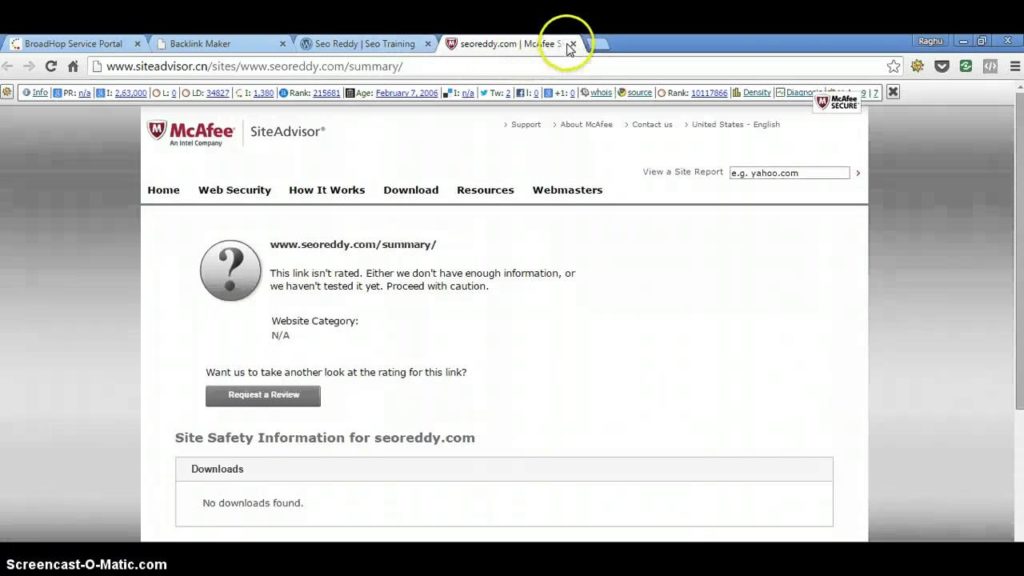Close the Seo Reddy Seo Training tab
Viewport: 1024px width, 576px height.
tap(428, 44)
